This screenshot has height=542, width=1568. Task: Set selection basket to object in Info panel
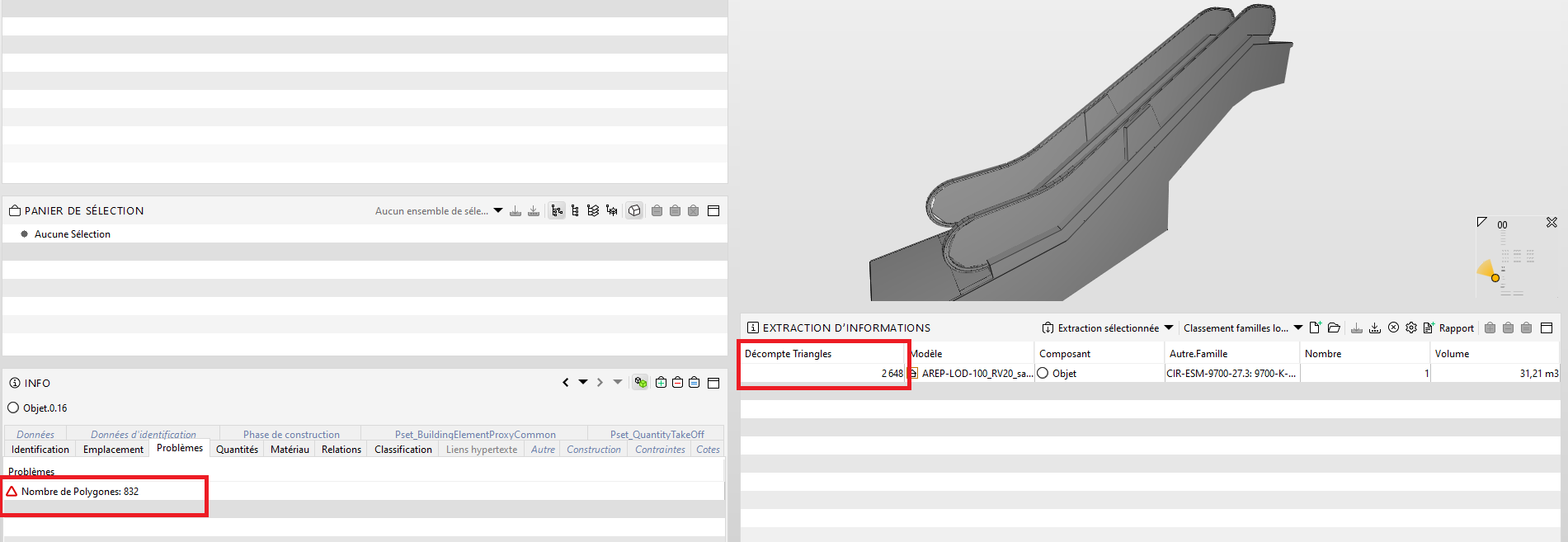695,383
